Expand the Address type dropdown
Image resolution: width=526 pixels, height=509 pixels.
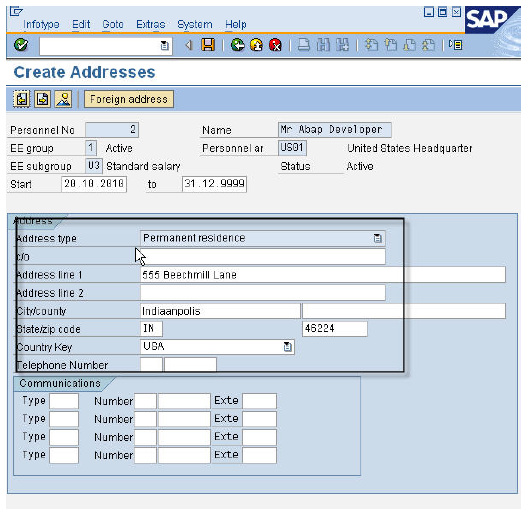coord(377,238)
